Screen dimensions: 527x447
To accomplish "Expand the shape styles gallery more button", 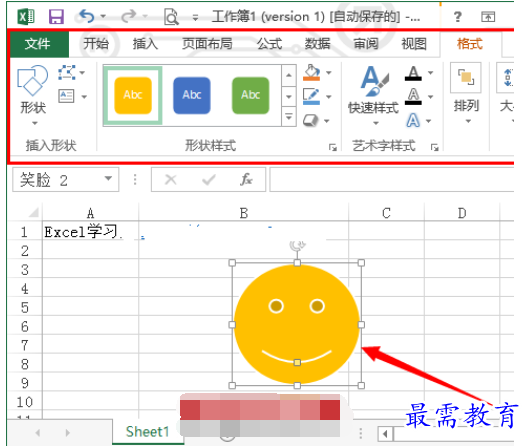I will pos(289,117).
